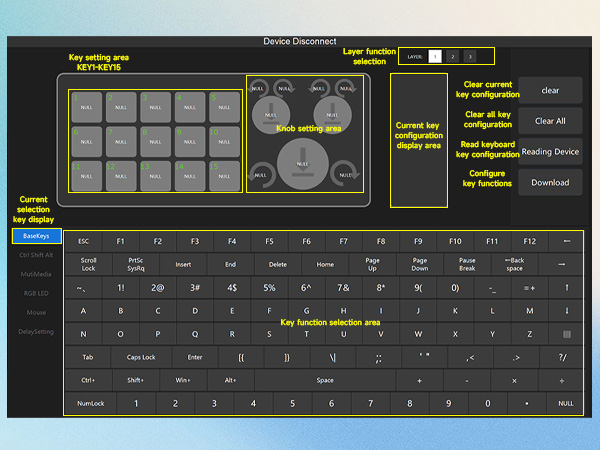Select key 3 in the key setting area
The image size is (600, 450).
155,108
